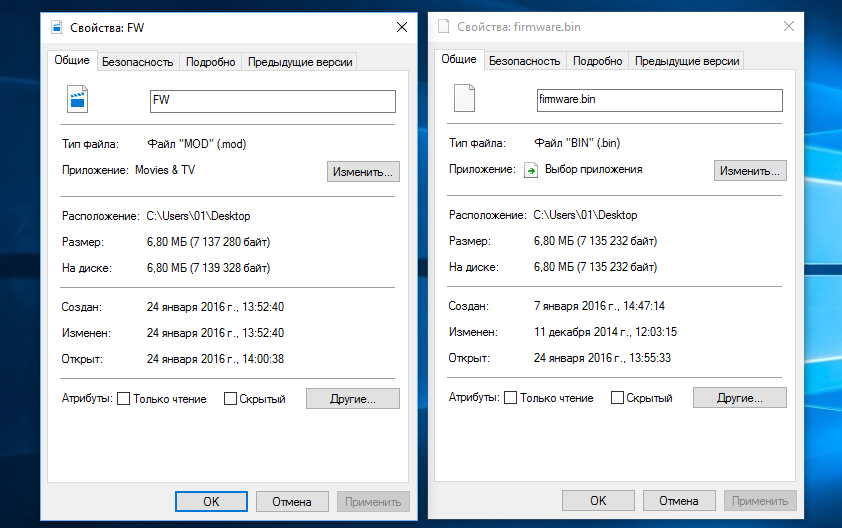Click the FW video file icon

[78, 99]
